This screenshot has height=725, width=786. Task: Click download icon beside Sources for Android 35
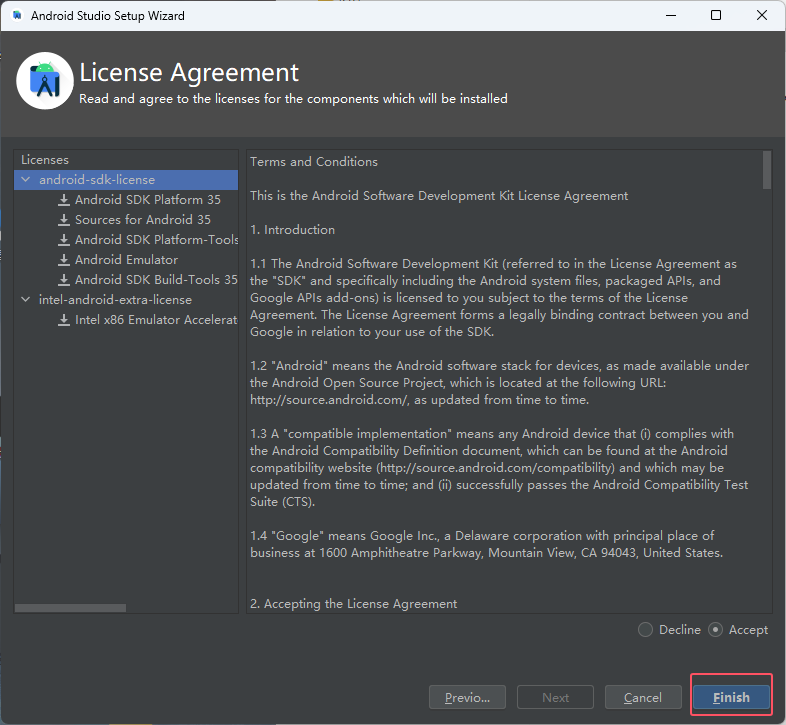click(64, 220)
